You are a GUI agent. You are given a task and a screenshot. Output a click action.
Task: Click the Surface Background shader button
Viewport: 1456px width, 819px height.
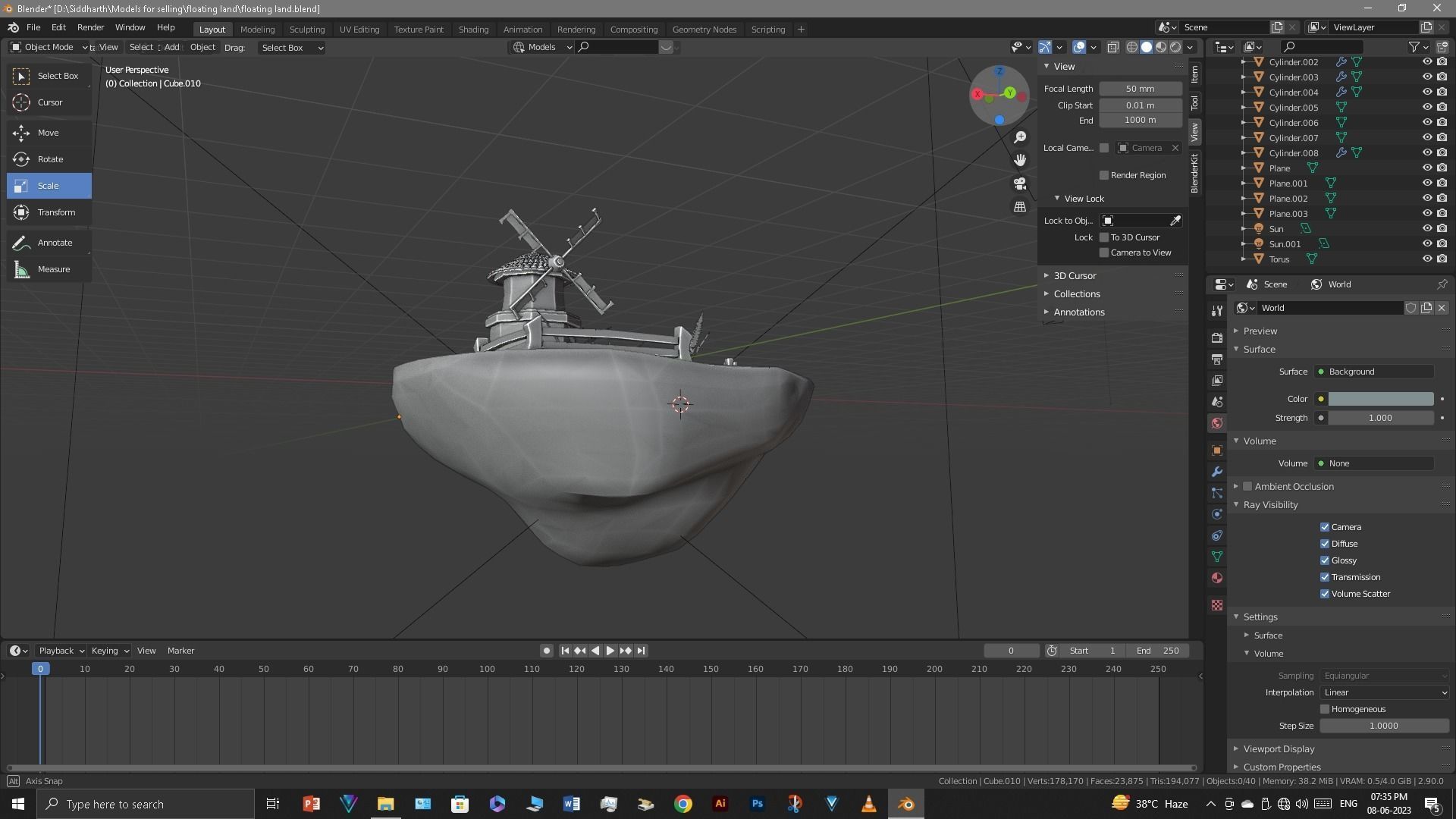(x=1375, y=372)
